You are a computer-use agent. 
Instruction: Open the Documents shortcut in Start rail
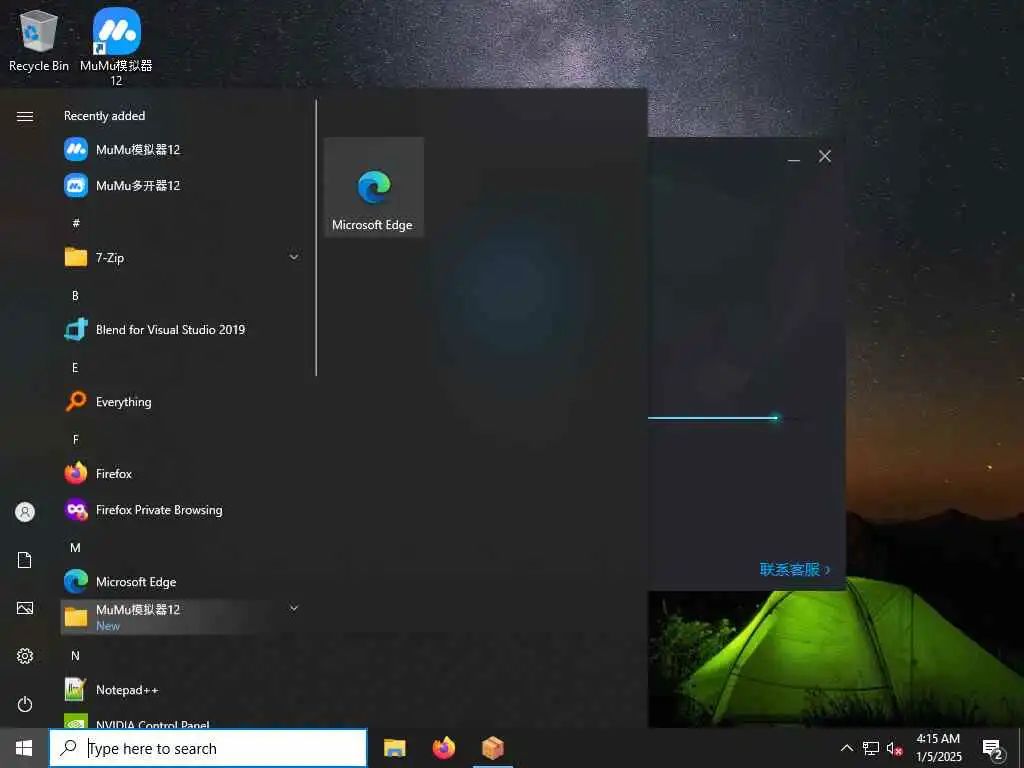25,560
